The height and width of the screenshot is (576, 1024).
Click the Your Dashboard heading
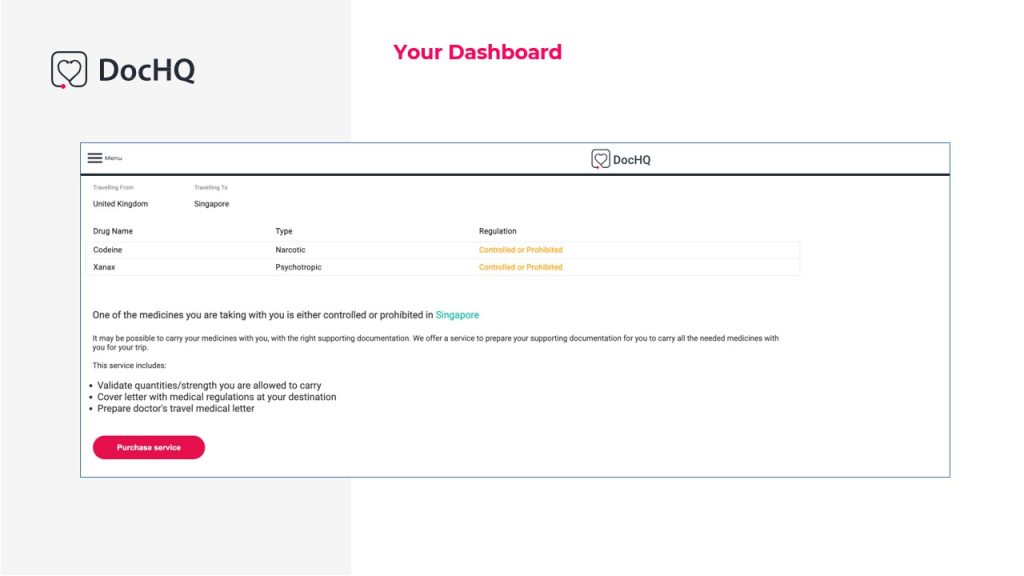tap(477, 52)
